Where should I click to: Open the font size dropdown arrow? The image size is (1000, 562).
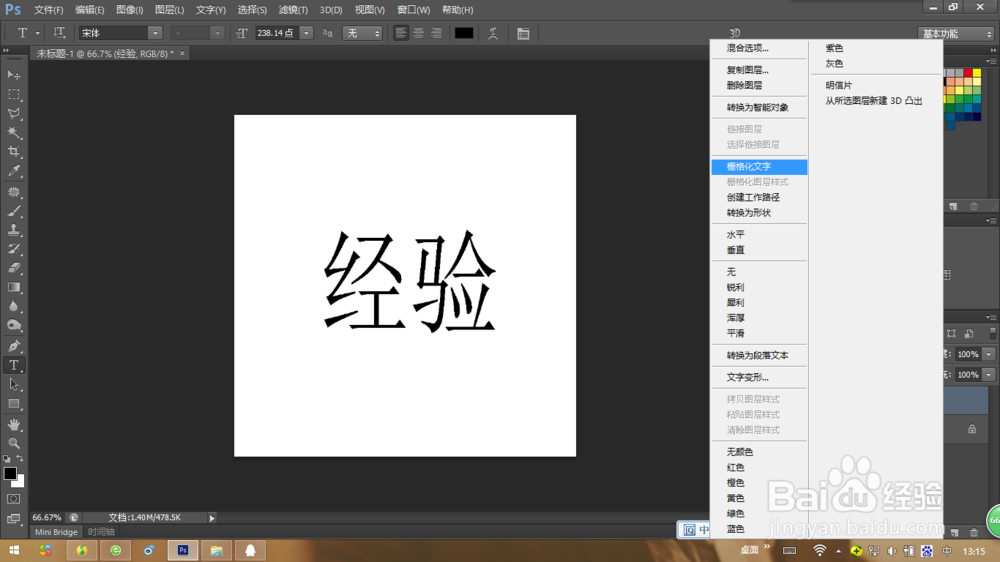[x=306, y=33]
